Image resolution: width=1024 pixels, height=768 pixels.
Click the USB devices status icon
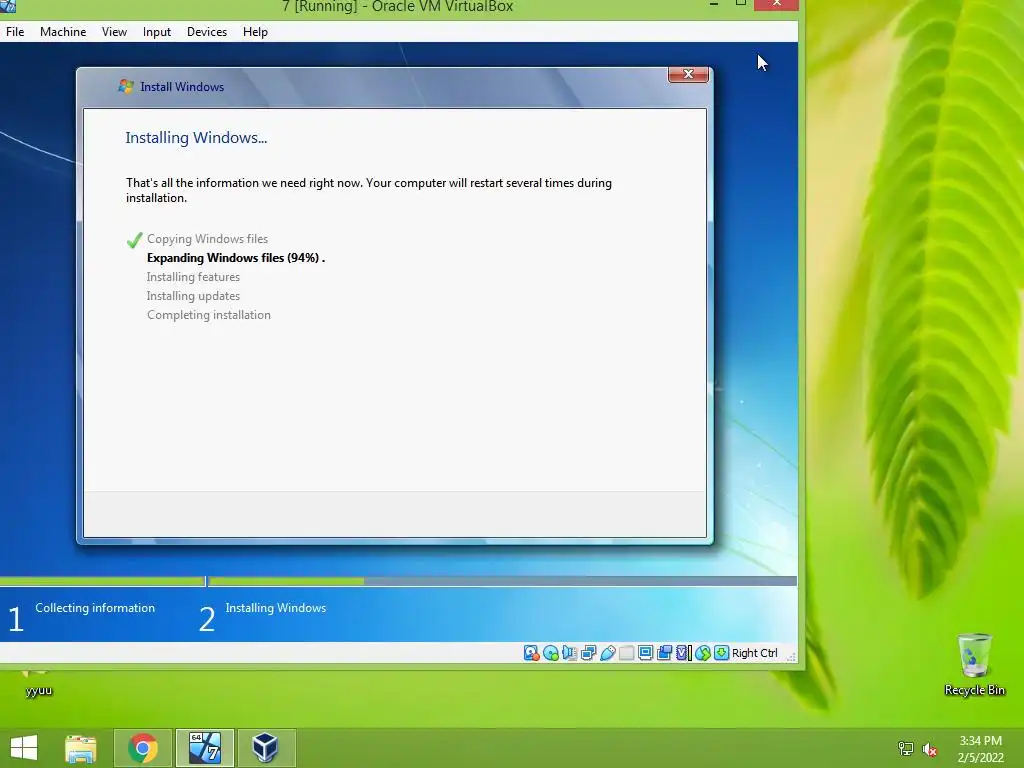click(607, 653)
